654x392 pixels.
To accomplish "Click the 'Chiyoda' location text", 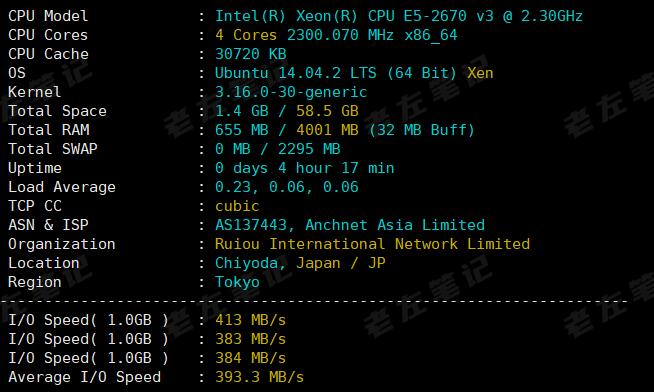I will pyautogui.click(x=246, y=263).
